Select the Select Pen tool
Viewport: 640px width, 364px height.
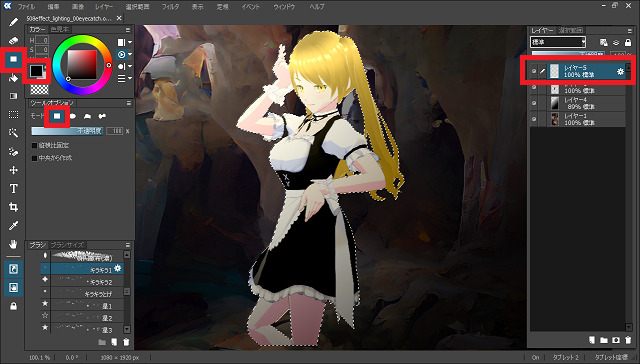pos(13,151)
